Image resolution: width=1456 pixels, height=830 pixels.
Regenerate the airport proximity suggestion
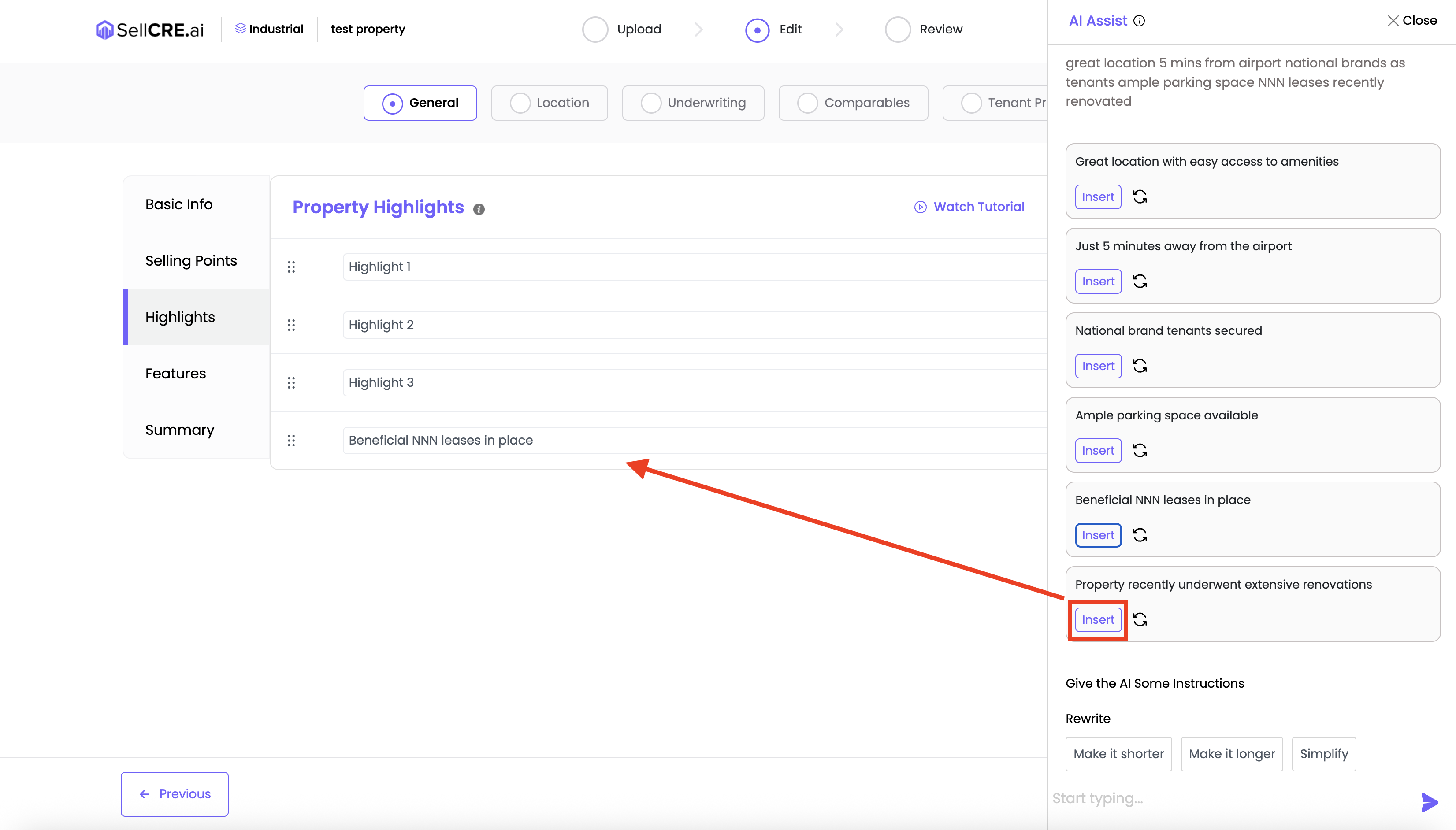(1140, 281)
